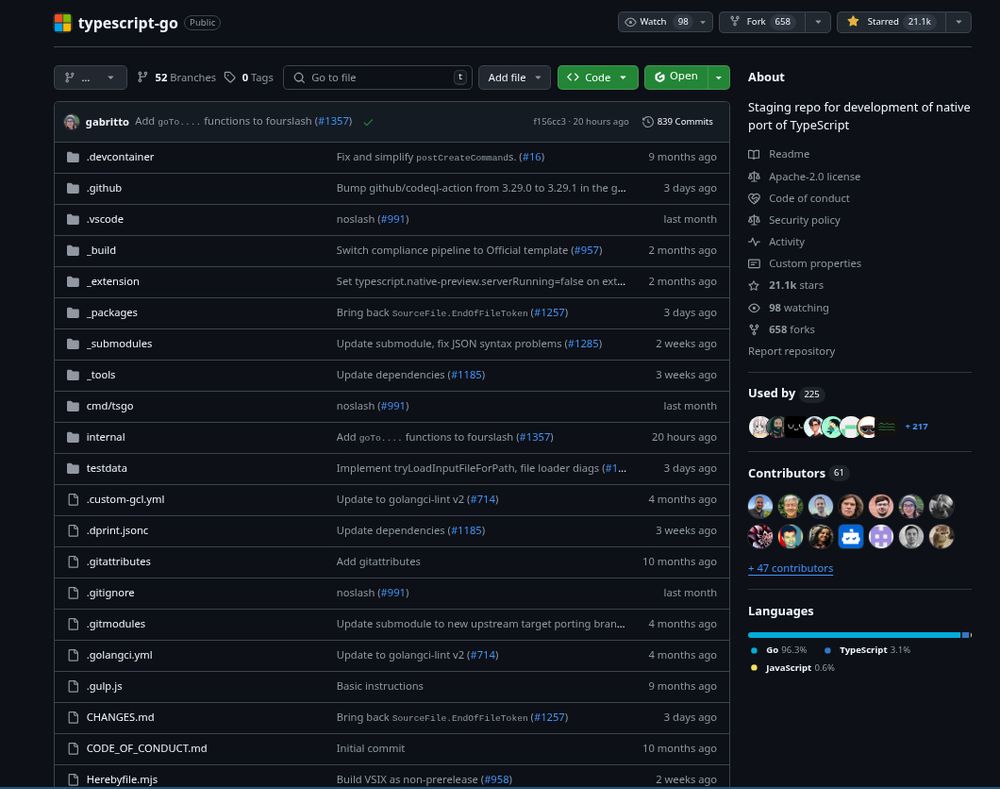Viewport: 1000px width, 789px height.
Task: View the 839 Commits history
Action: pyautogui.click(x=677, y=122)
